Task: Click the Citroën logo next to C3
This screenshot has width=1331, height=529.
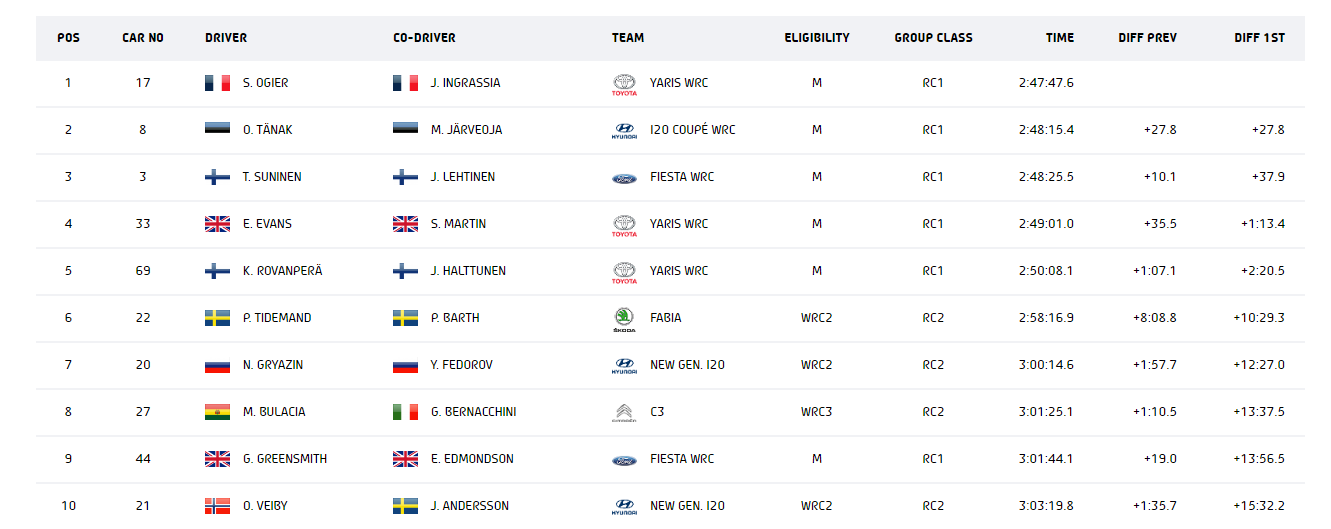Action: click(x=624, y=413)
